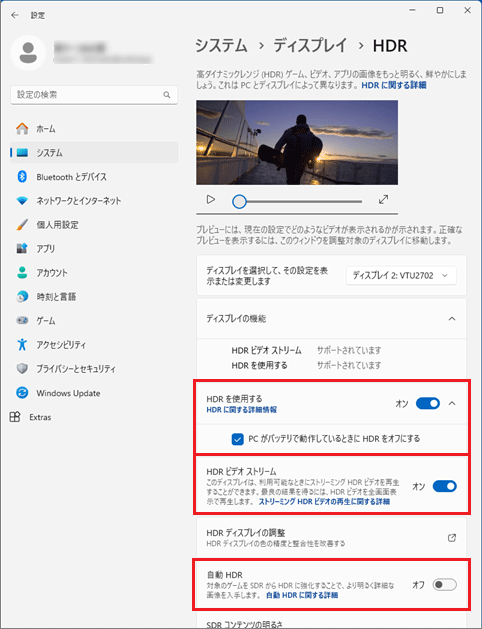Click the Windows Update sync icon
Screen dimensions: 482x629
pyautogui.click(x=22, y=393)
